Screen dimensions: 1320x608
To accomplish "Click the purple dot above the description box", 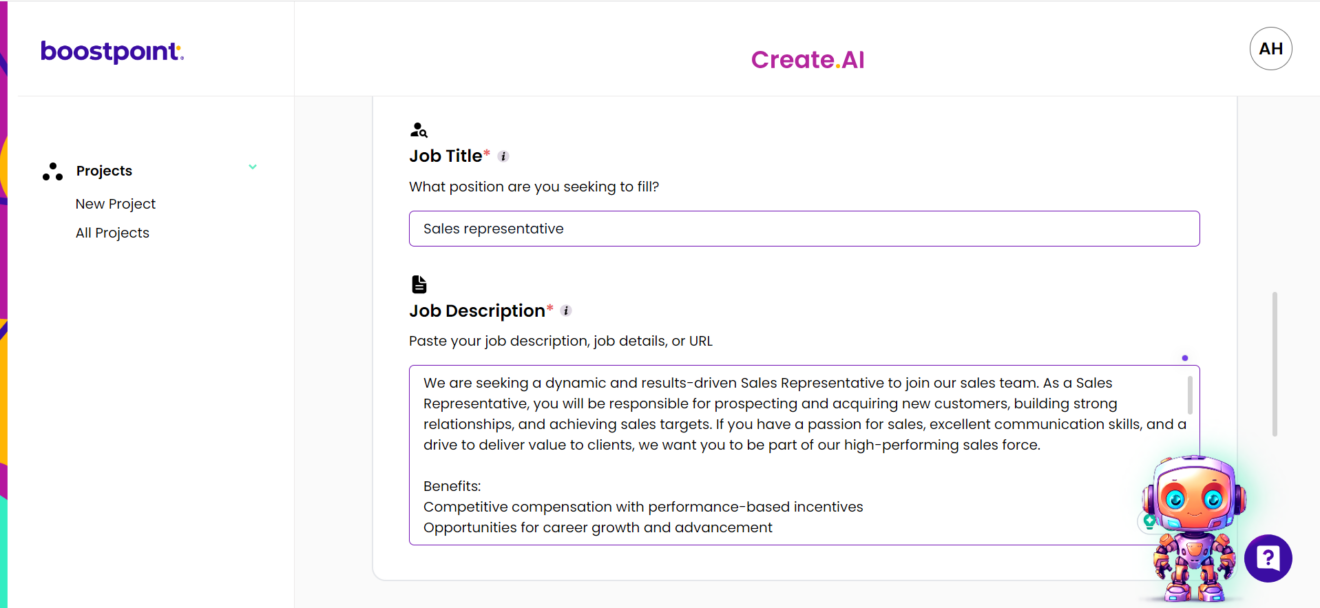I will [1185, 357].
